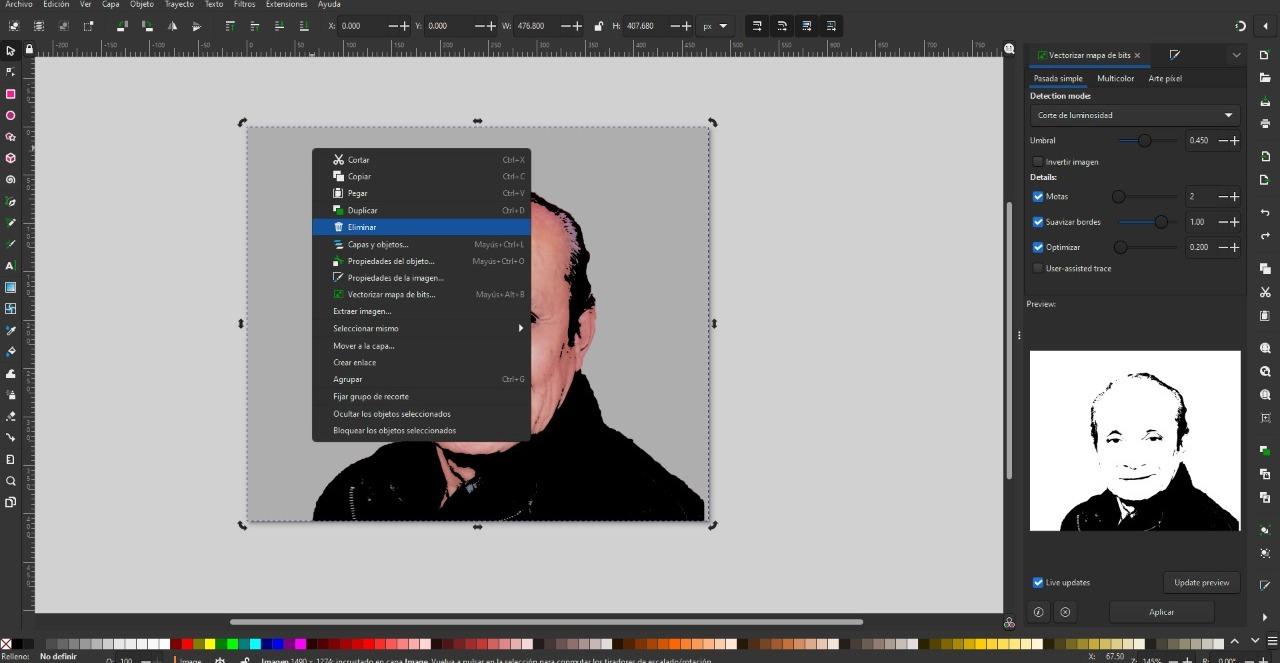The height and width of the screenshot is (663, 1280).
Task: Click Propiedades de la imagen entry
Action: pyautogui.click(x=421, y=278)
